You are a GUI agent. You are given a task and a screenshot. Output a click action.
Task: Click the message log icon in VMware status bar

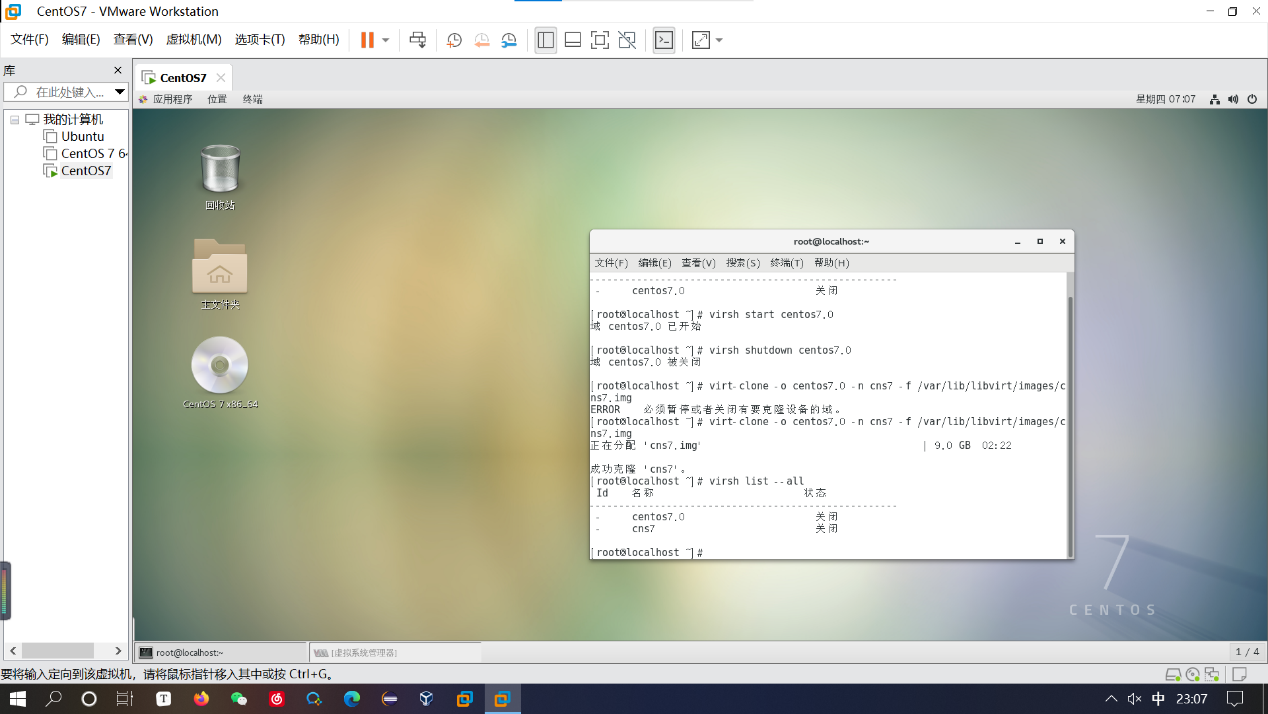1240,674
